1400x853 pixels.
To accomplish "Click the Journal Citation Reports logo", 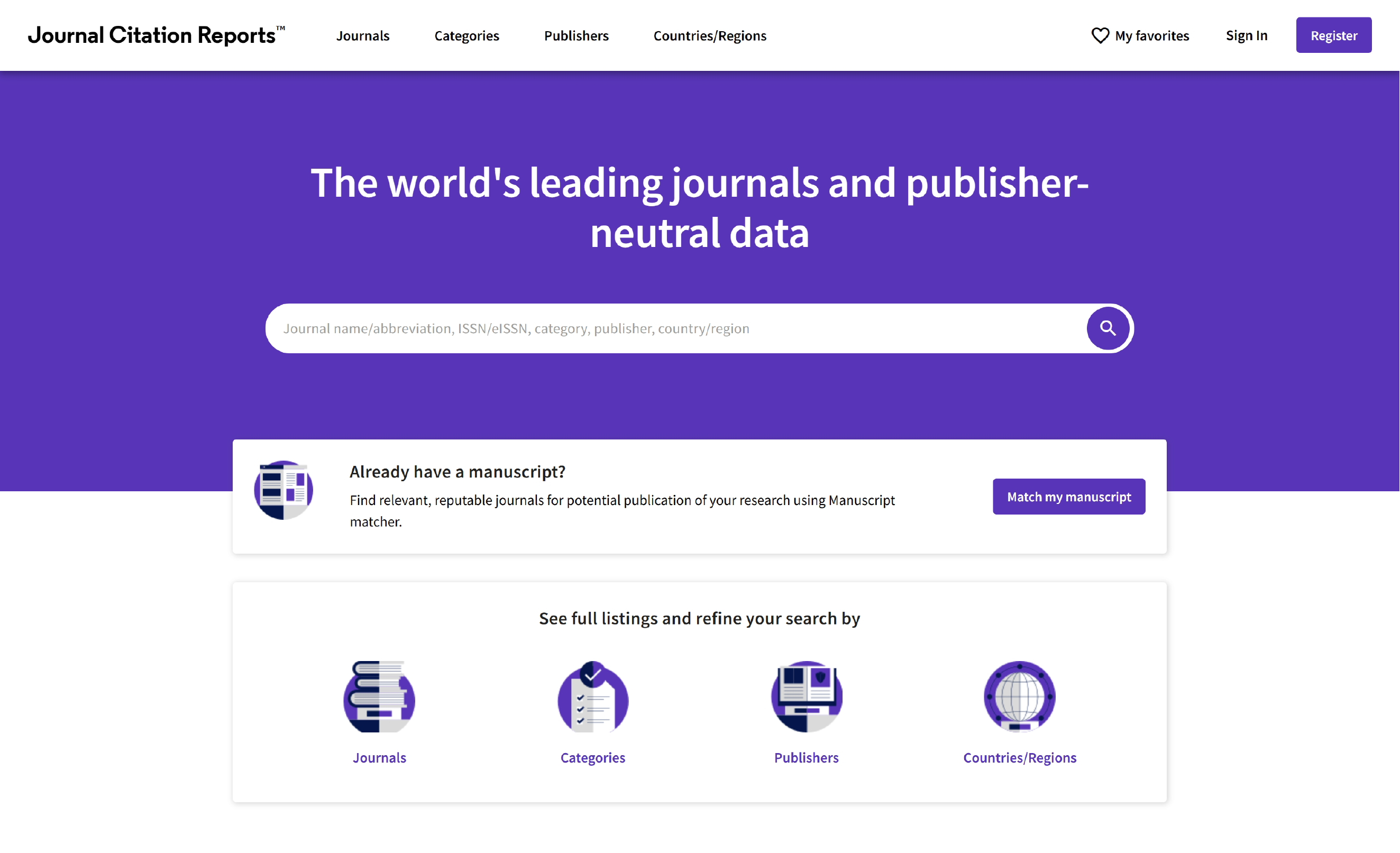I will (x=156, y=35).
